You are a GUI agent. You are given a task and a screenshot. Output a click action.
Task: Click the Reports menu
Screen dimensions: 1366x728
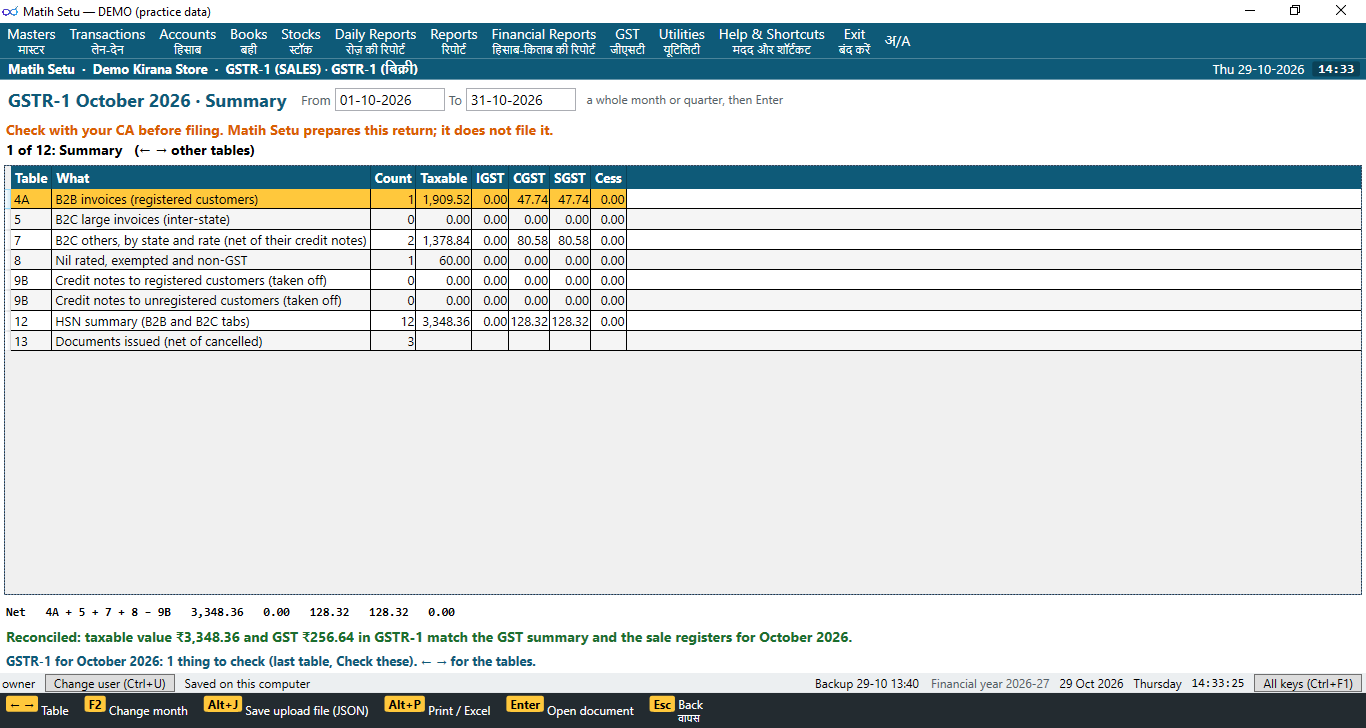[x=454, y=41]
